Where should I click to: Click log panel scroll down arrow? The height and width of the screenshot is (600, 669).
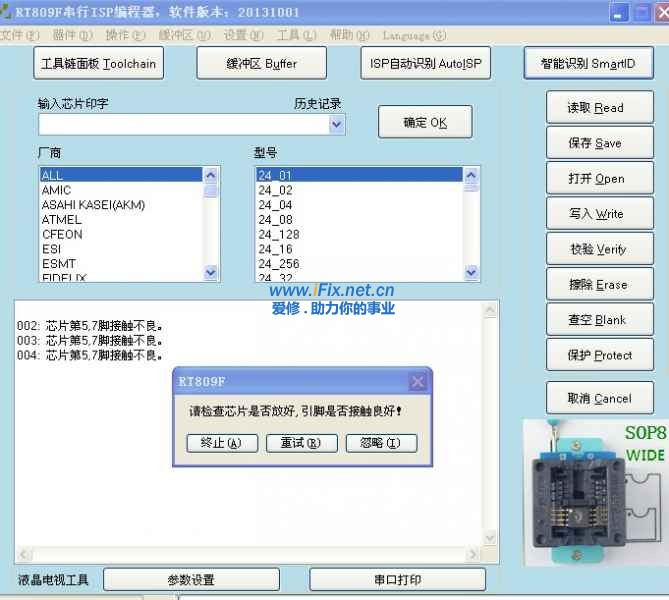click(x=490, y=538)
